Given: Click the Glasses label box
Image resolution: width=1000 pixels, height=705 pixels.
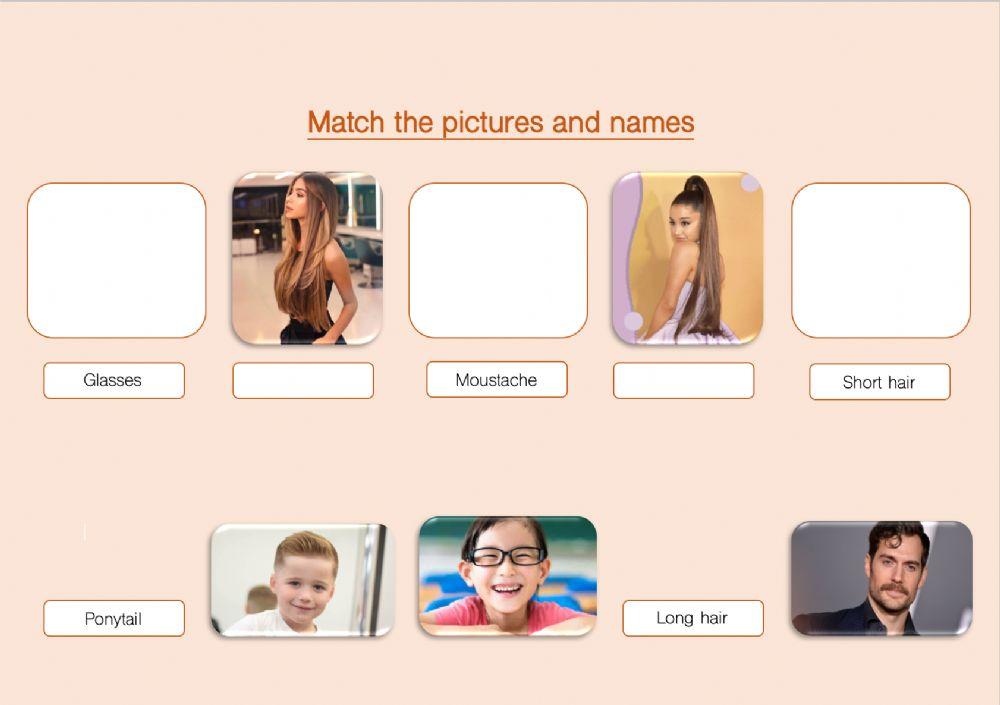Looking at the screenshot, I should click(x=114, y=380).
